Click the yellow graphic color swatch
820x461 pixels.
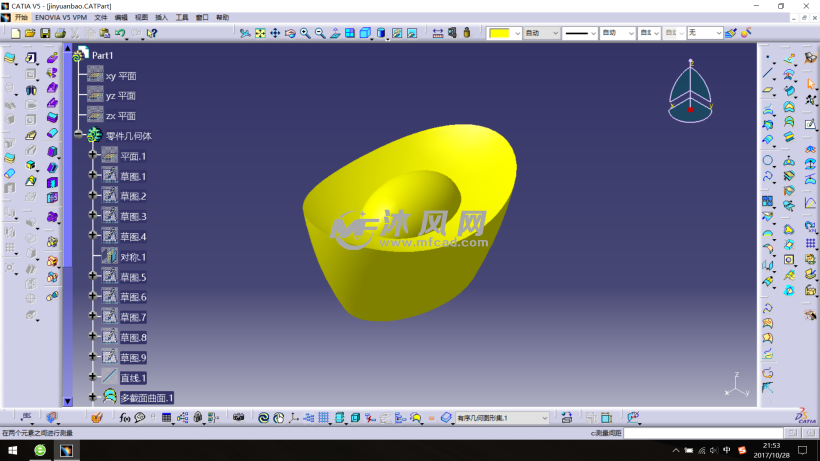(x=500, y=33)
